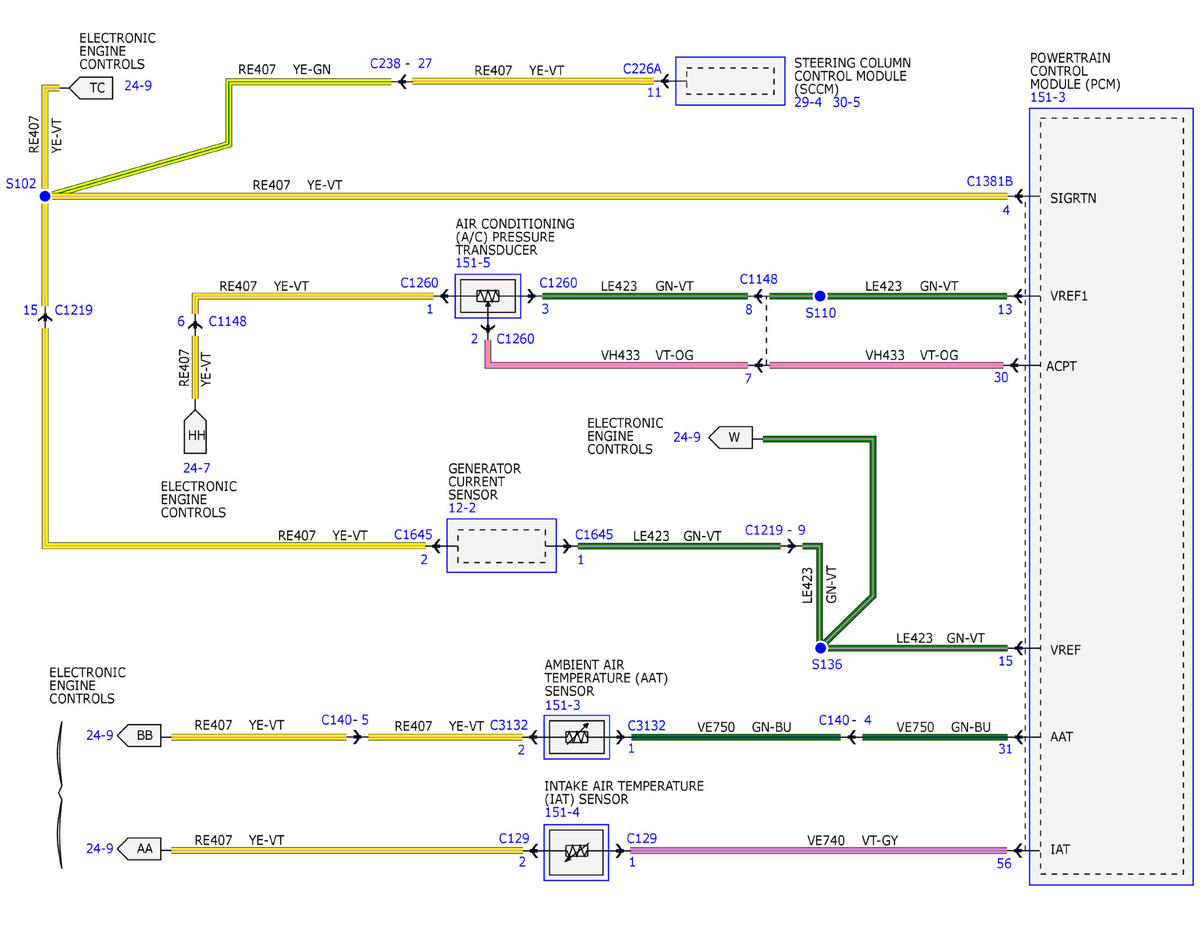Click the VE740 VT-GY wire label
This screenshot has height=927, width=1200.
(852, 842)
